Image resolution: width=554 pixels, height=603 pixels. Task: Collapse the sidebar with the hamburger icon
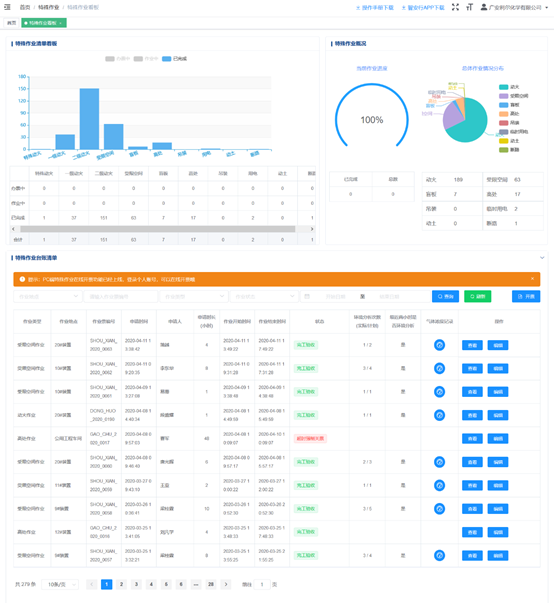pos(7,7)
